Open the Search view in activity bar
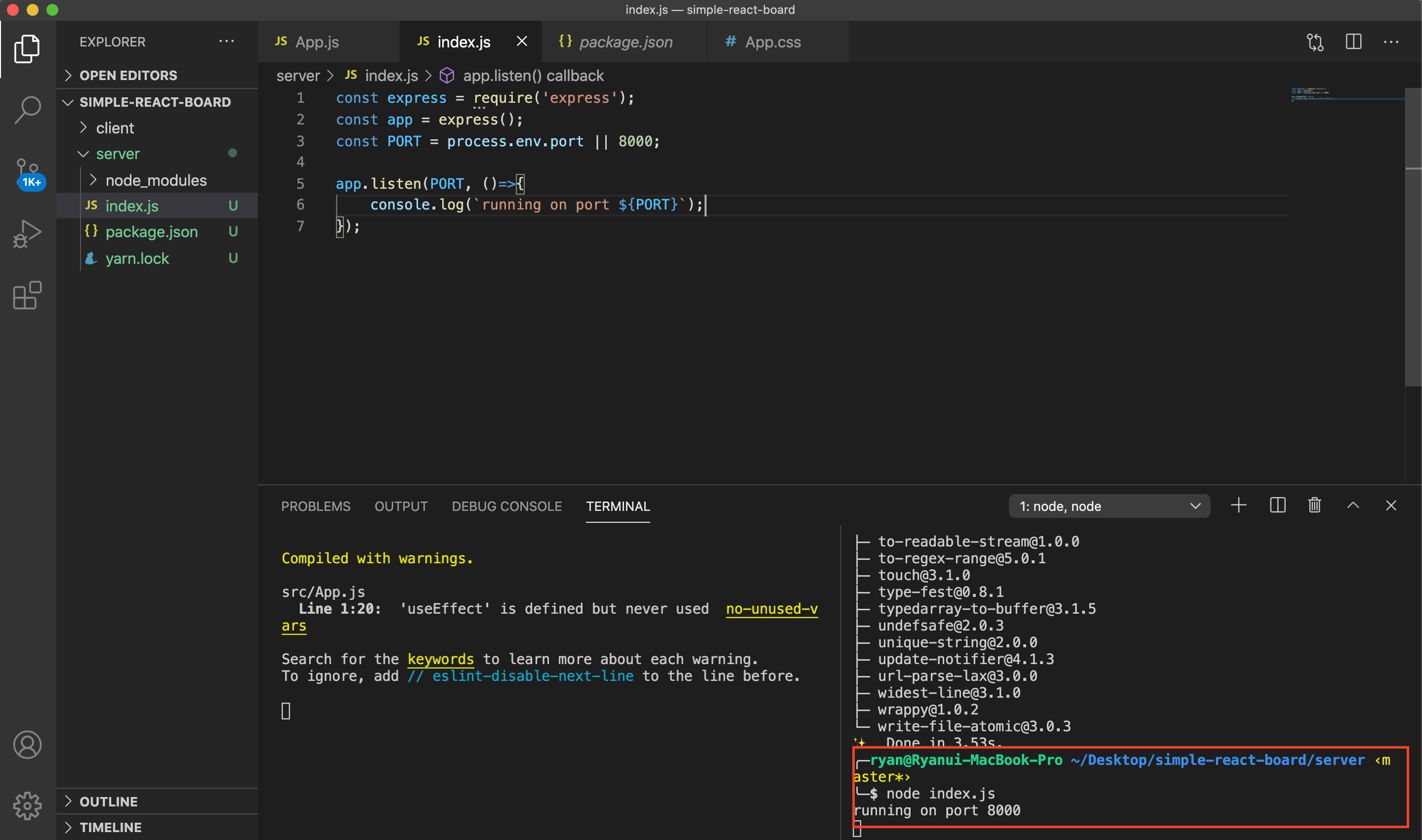 (27, 109)
